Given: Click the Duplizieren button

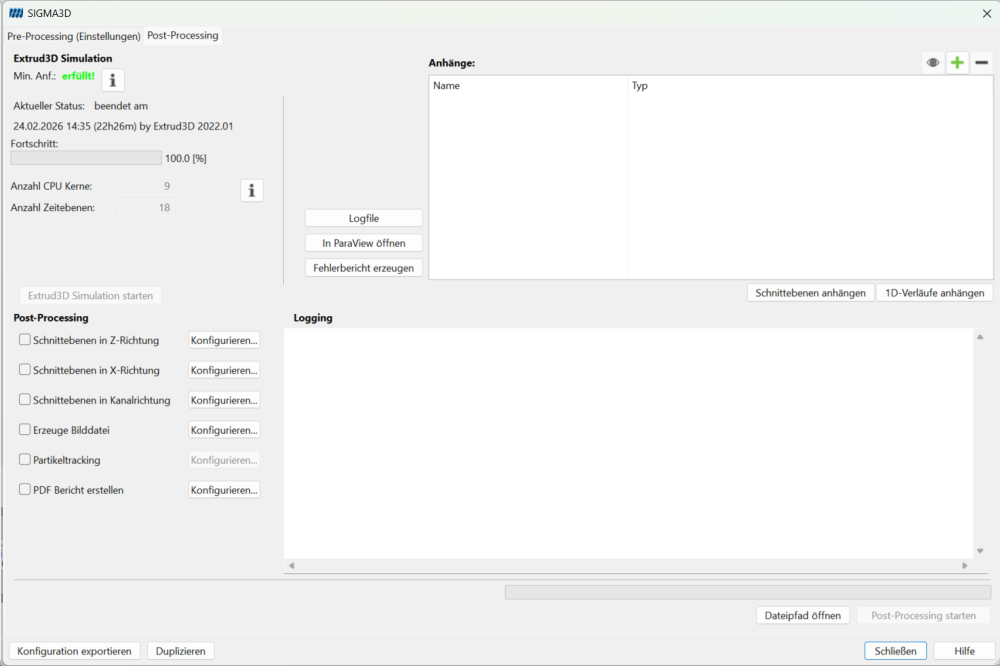Looking at the screenshot, I should [180, 651].
